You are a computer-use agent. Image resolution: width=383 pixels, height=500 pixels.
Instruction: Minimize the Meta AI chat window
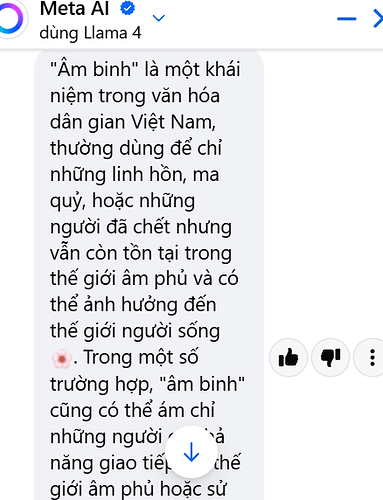coord(347,18)
